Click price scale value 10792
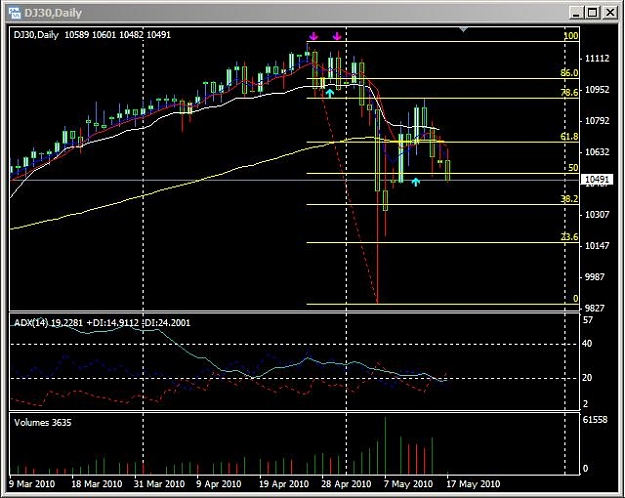 [597, 121]
